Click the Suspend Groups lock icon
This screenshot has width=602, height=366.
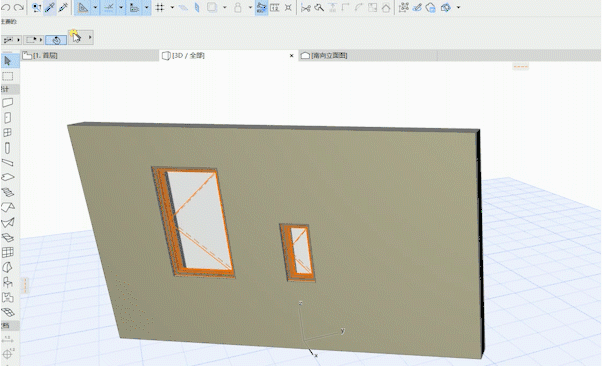pyautogui.click(x=238, y=7)
